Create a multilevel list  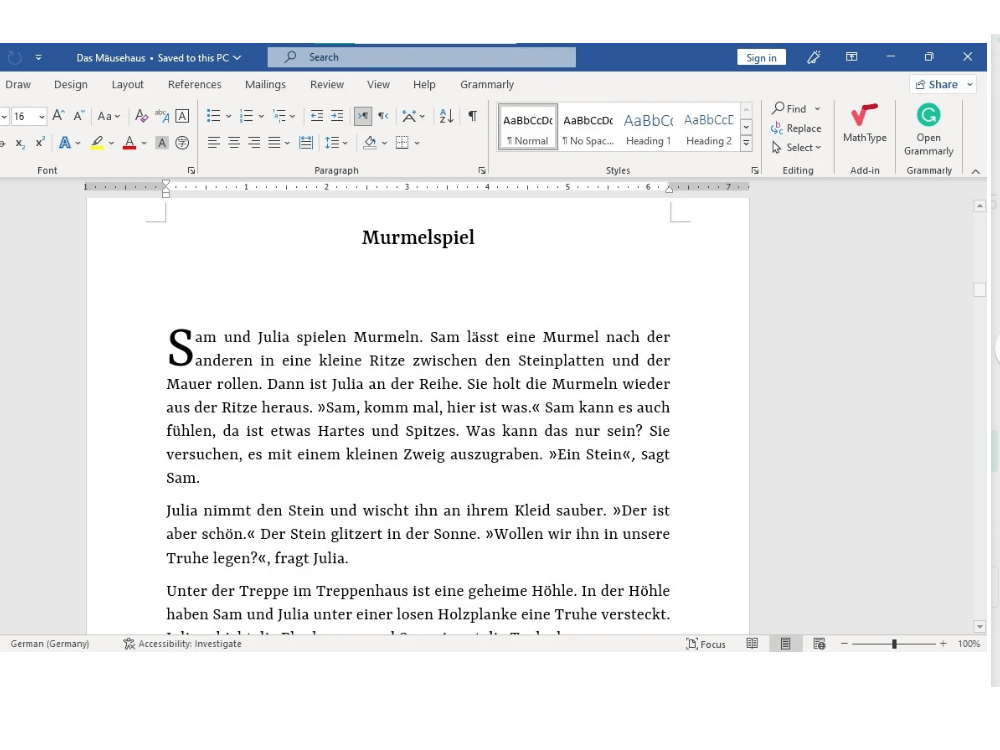[279, 115]
